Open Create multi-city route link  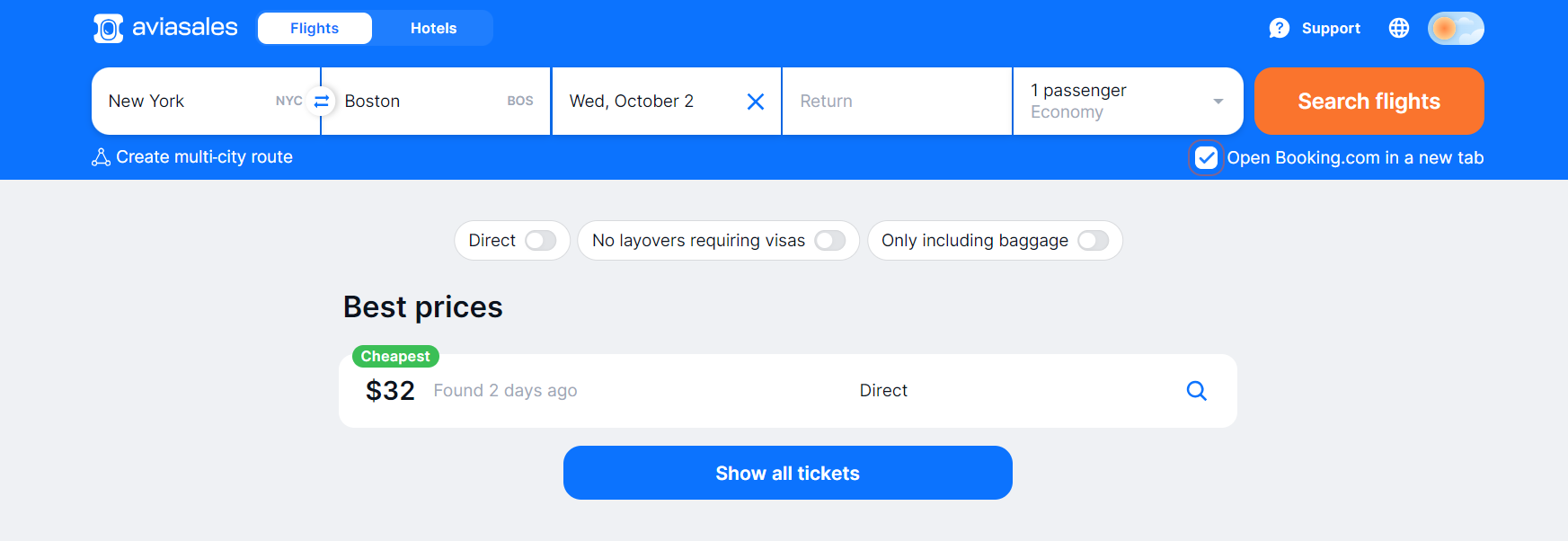pos(192,157)
